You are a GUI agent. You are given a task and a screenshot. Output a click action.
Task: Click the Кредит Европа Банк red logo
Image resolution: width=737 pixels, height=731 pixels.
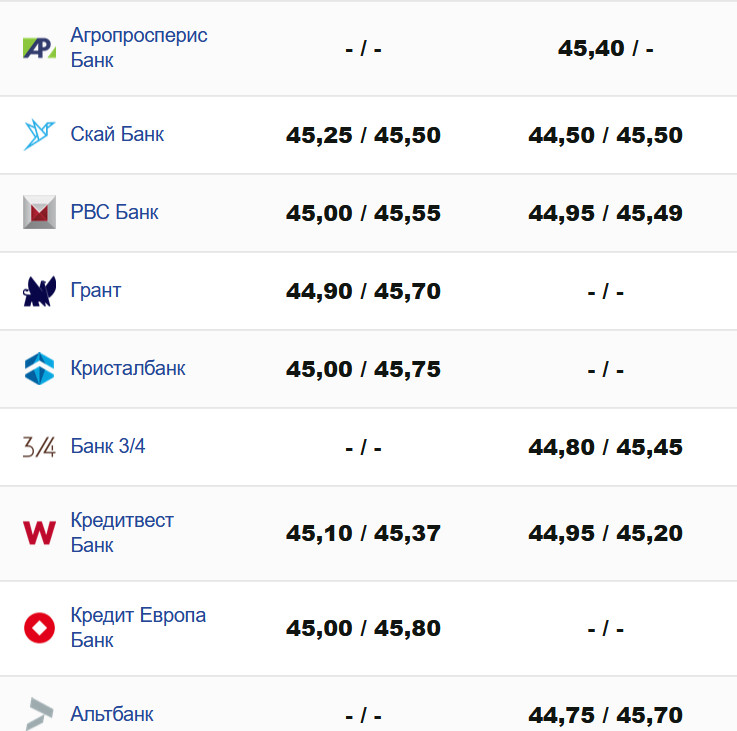tap(39, 628)
